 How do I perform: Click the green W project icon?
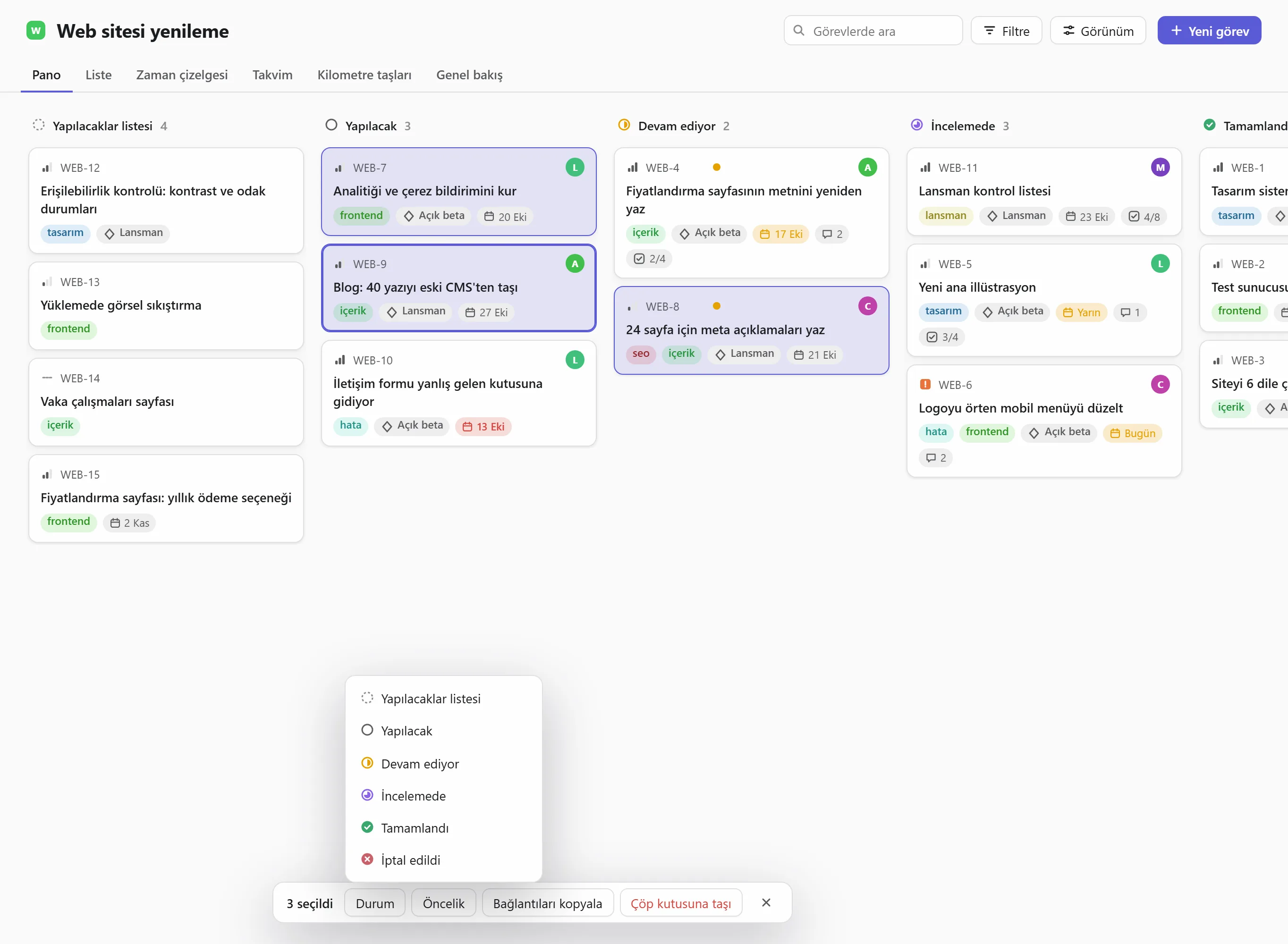tap(36, 30)
